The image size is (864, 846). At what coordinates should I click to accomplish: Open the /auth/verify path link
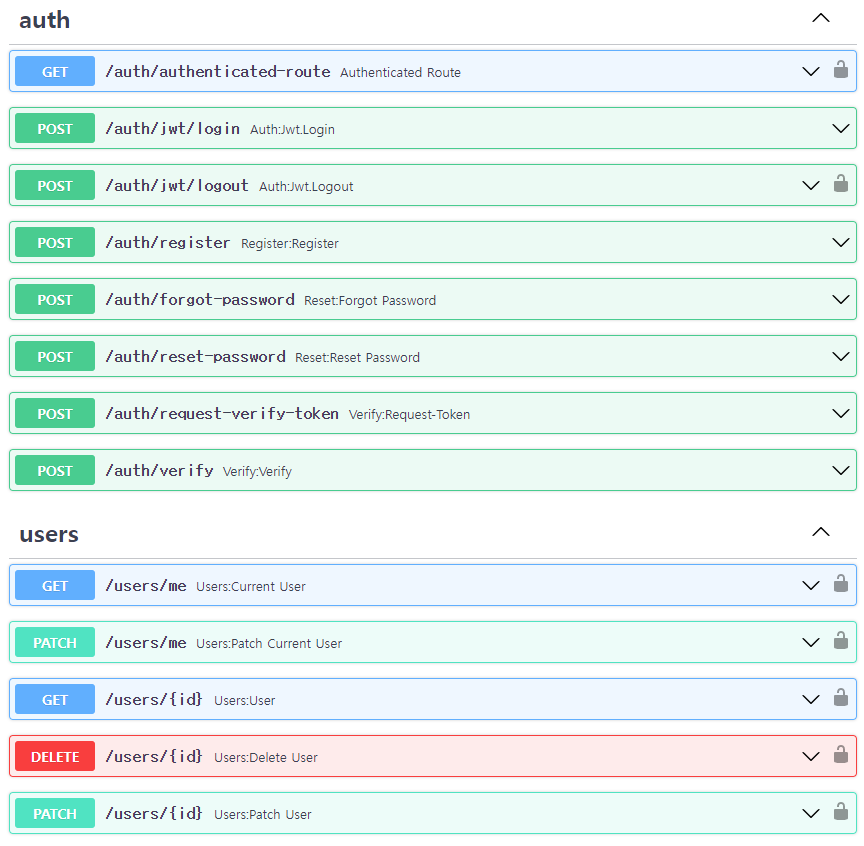159,470
